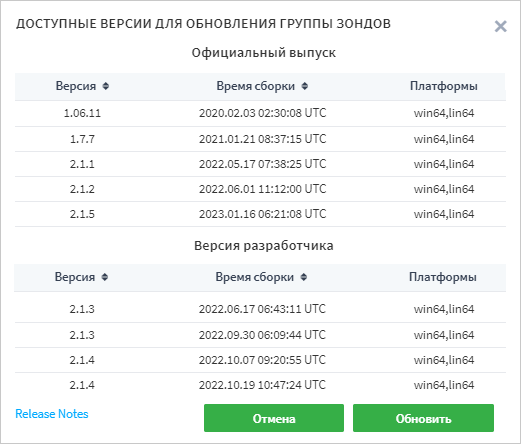
Task: Click build time 2020.02.03 02:30:08 UTC
Action: point(262,113)
